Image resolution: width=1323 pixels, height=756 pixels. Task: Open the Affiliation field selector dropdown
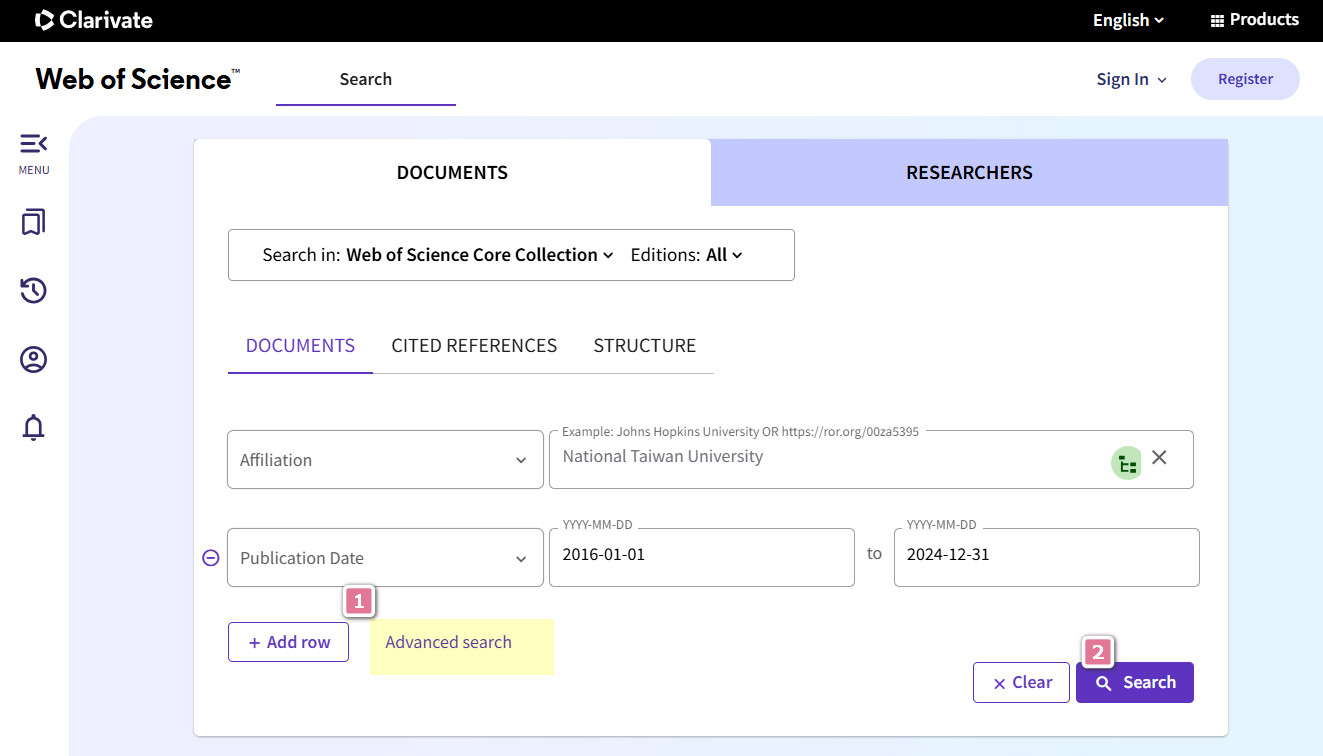385,460
